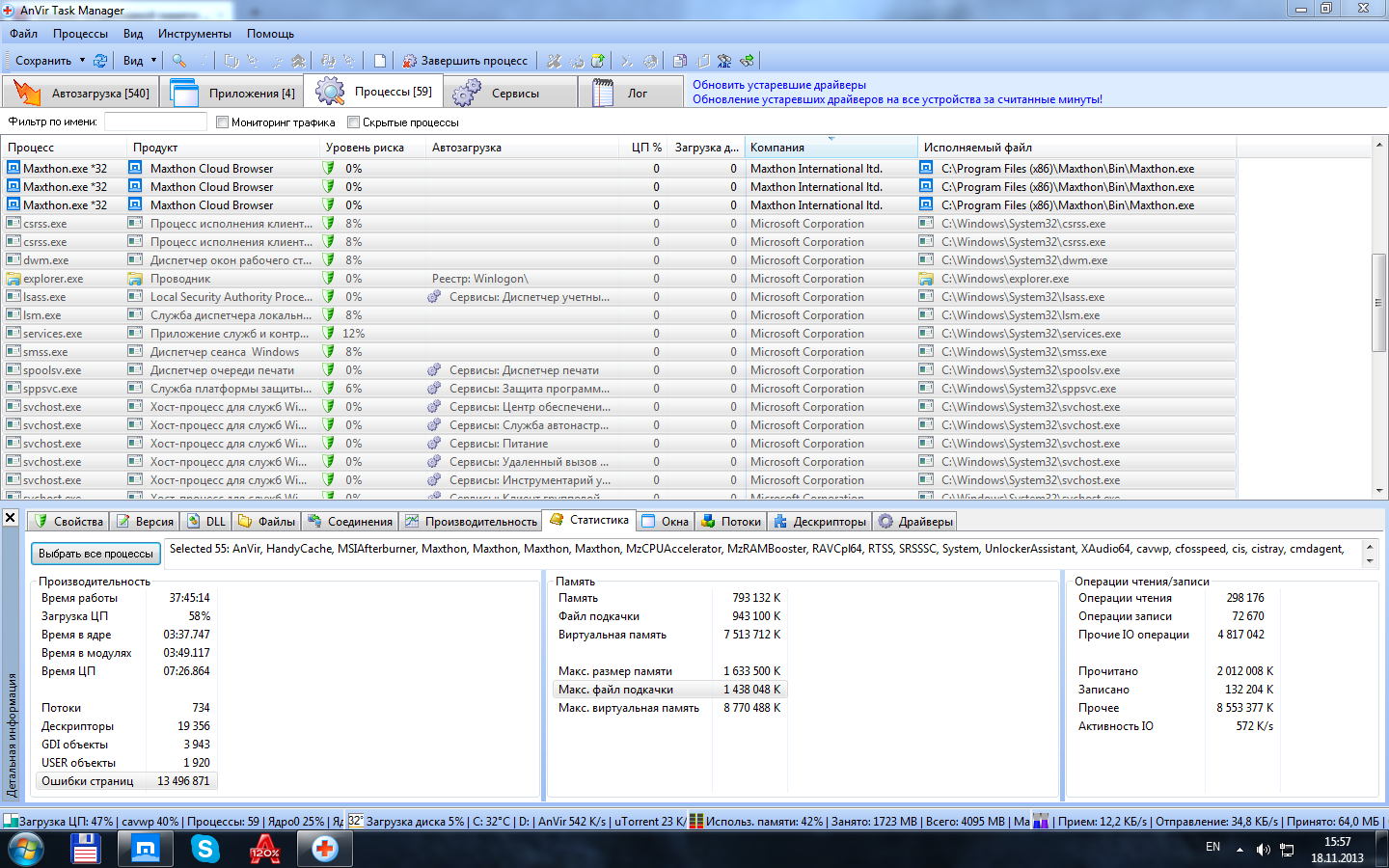Follow the Обновить устаревшие драйверы link
This screenshot has width=1389, height=868.
tap(779, 85)
